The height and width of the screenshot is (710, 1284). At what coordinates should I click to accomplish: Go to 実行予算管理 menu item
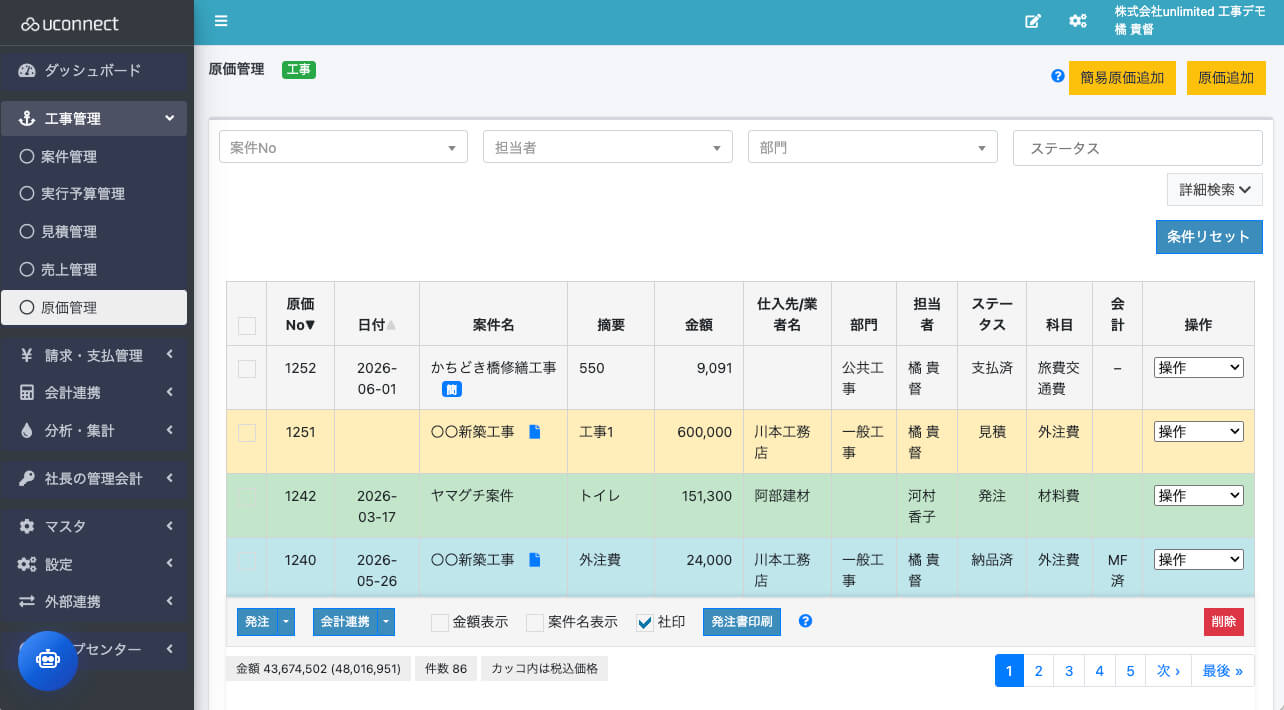pyautogui.click(x=94, y=194)
